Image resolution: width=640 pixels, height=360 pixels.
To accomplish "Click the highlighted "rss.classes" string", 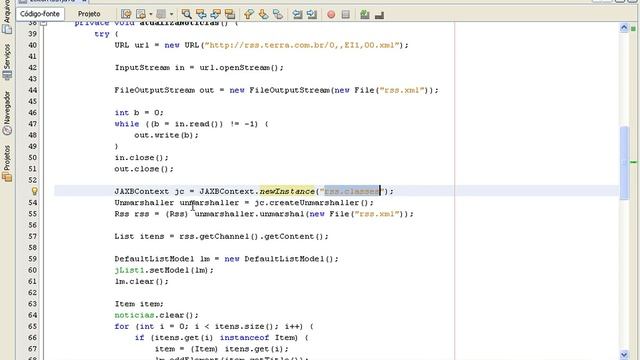I will coord(351,191).
